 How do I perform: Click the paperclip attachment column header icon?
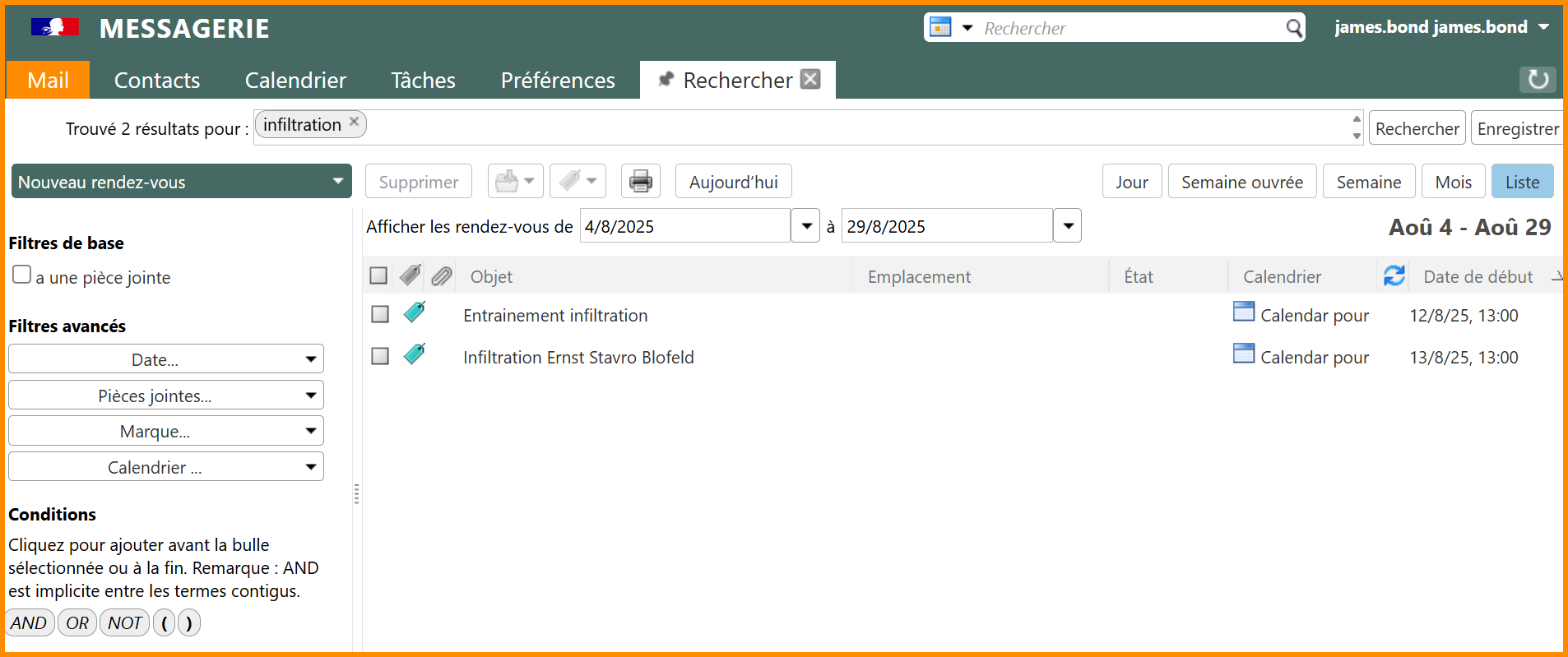pyautogui.click(x=442, y=276)
